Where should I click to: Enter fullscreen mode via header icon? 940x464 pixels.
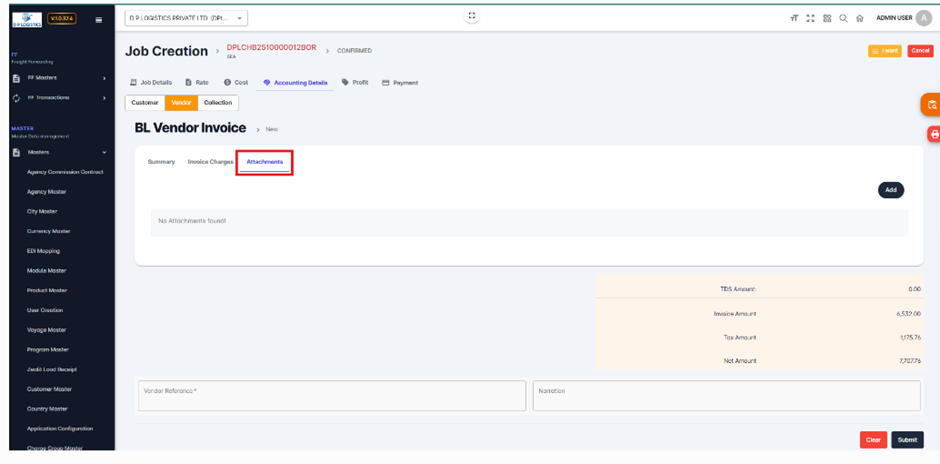[810, 18]
